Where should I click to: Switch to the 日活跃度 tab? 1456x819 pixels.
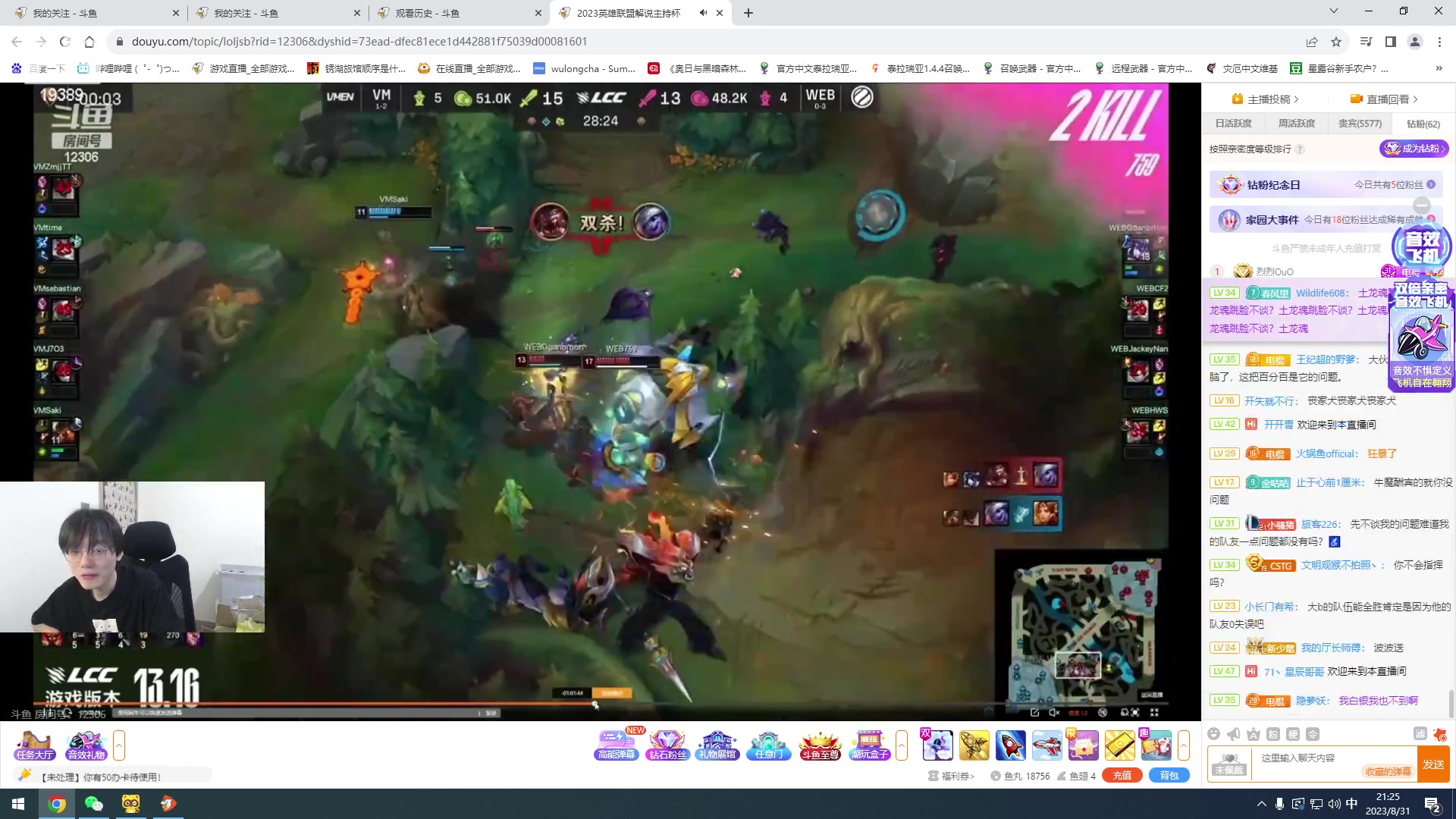tap(1233, 124)
